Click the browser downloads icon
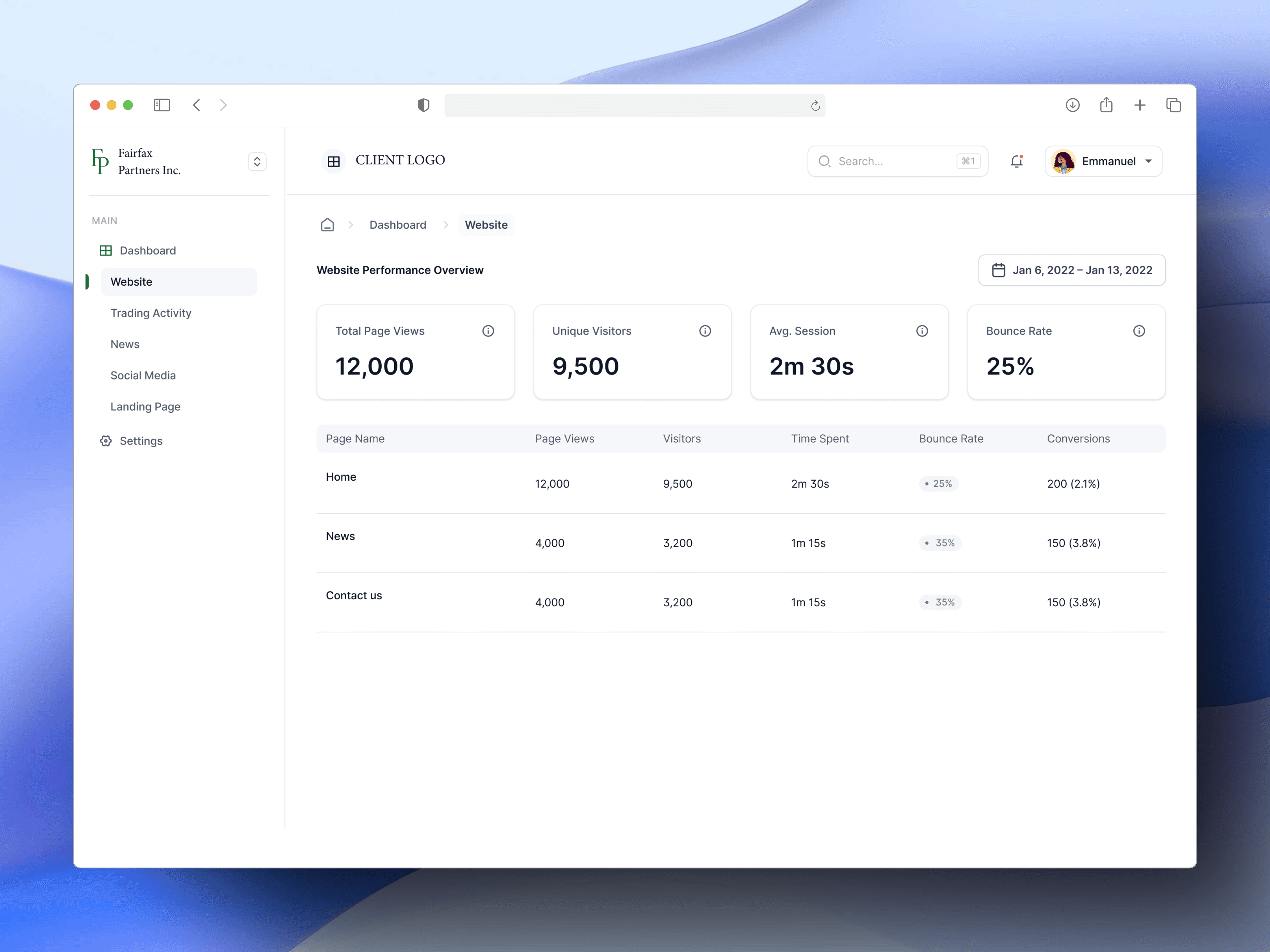 pyautogui.click(x=1073, y=105)
